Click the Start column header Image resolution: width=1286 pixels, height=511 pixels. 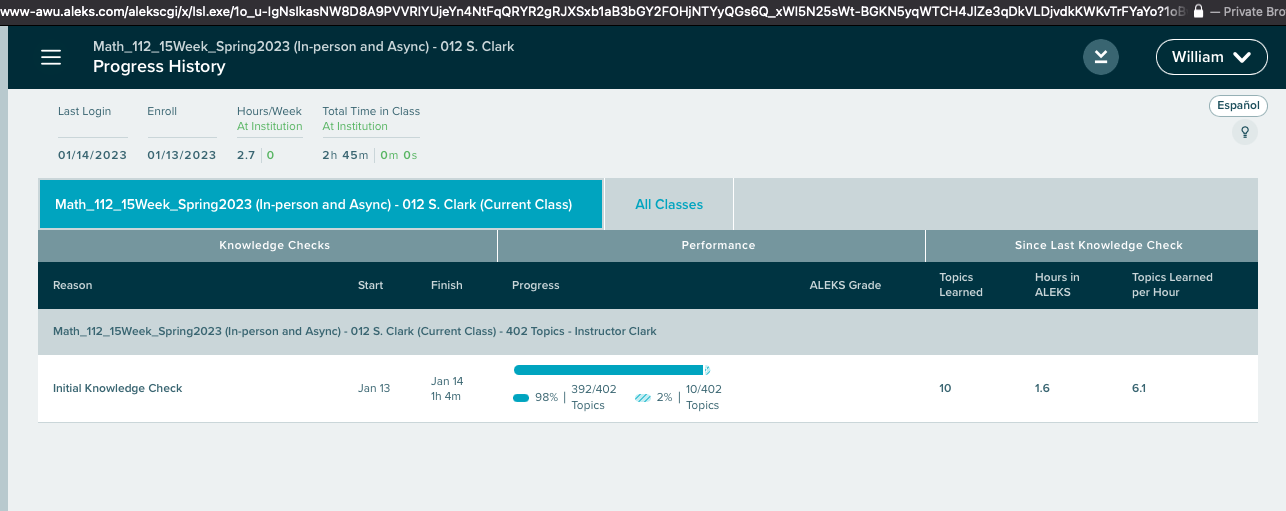pyautogui.click(x=370, y=285)
